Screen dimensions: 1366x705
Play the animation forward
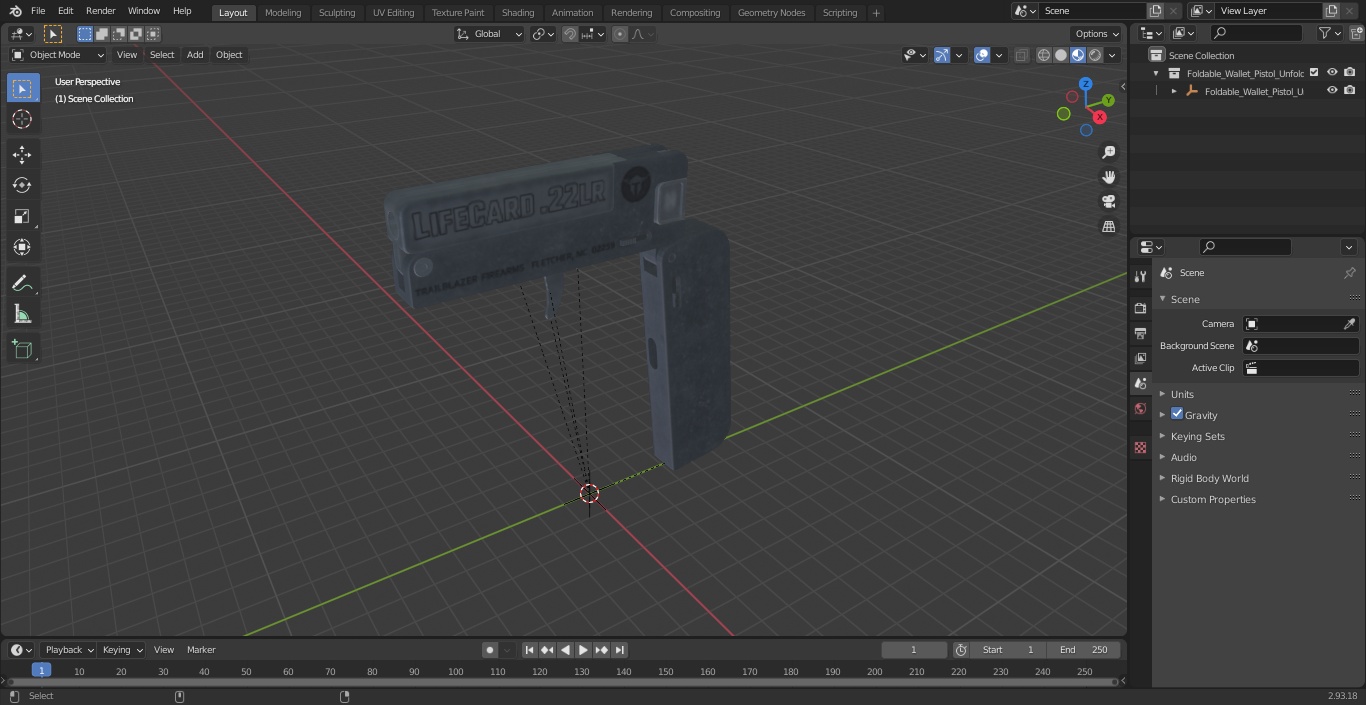[584, 650]
